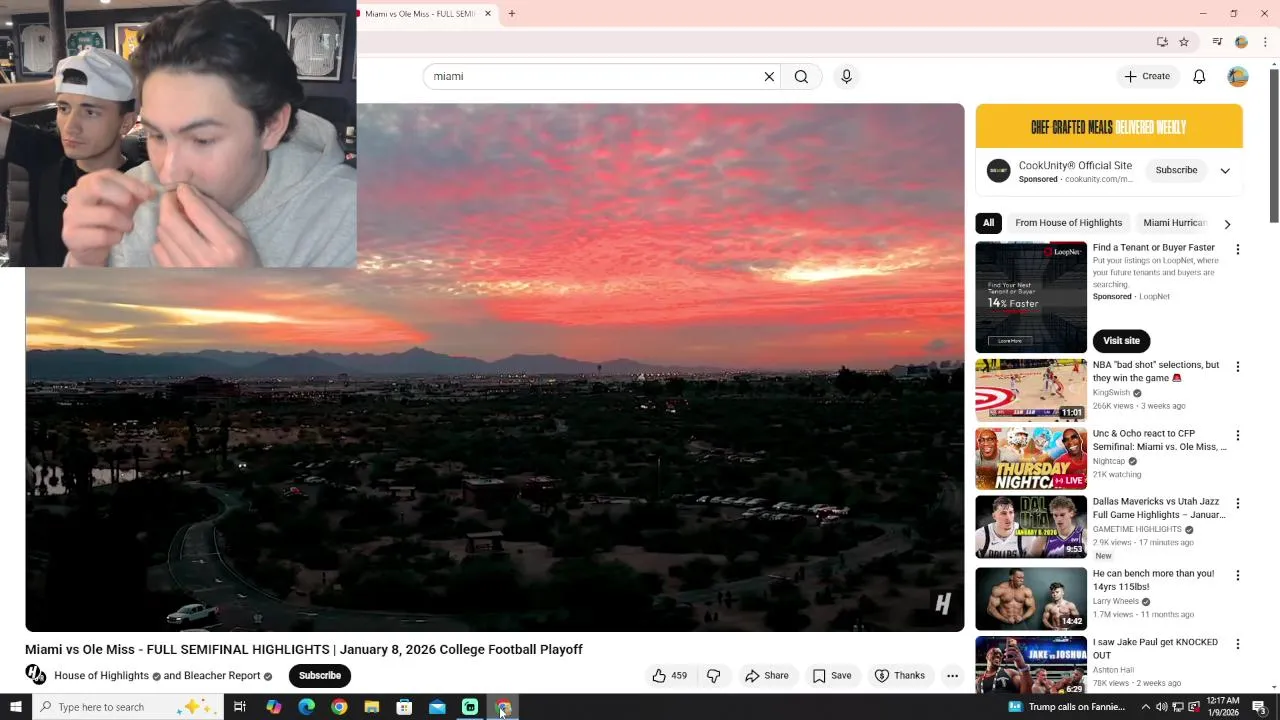1280x720 pixels.
Task: Open options for He can bench more video
Action: [x=1238, y=576]
